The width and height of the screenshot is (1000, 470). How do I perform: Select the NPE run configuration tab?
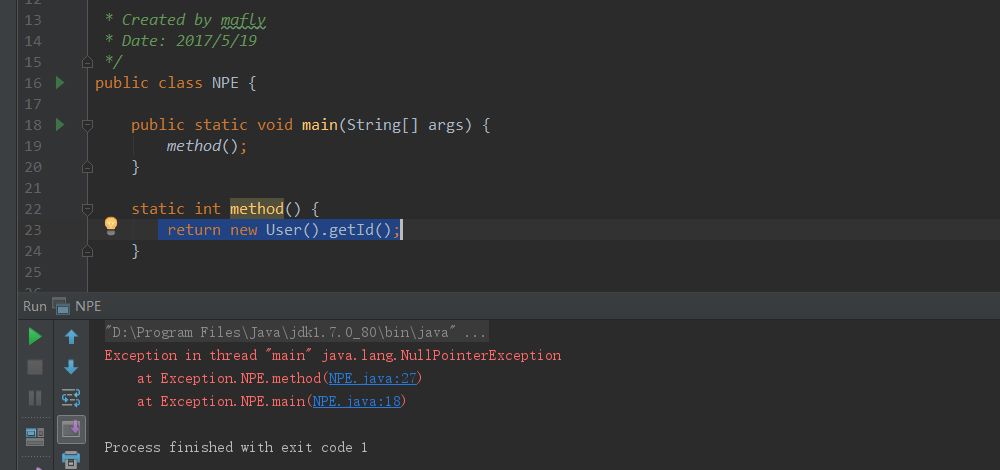click(x=87, y=306)
